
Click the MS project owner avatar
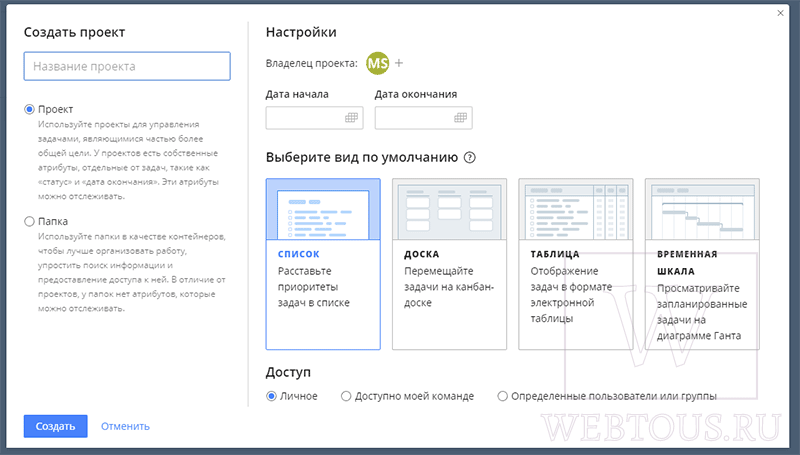point(378,63)
